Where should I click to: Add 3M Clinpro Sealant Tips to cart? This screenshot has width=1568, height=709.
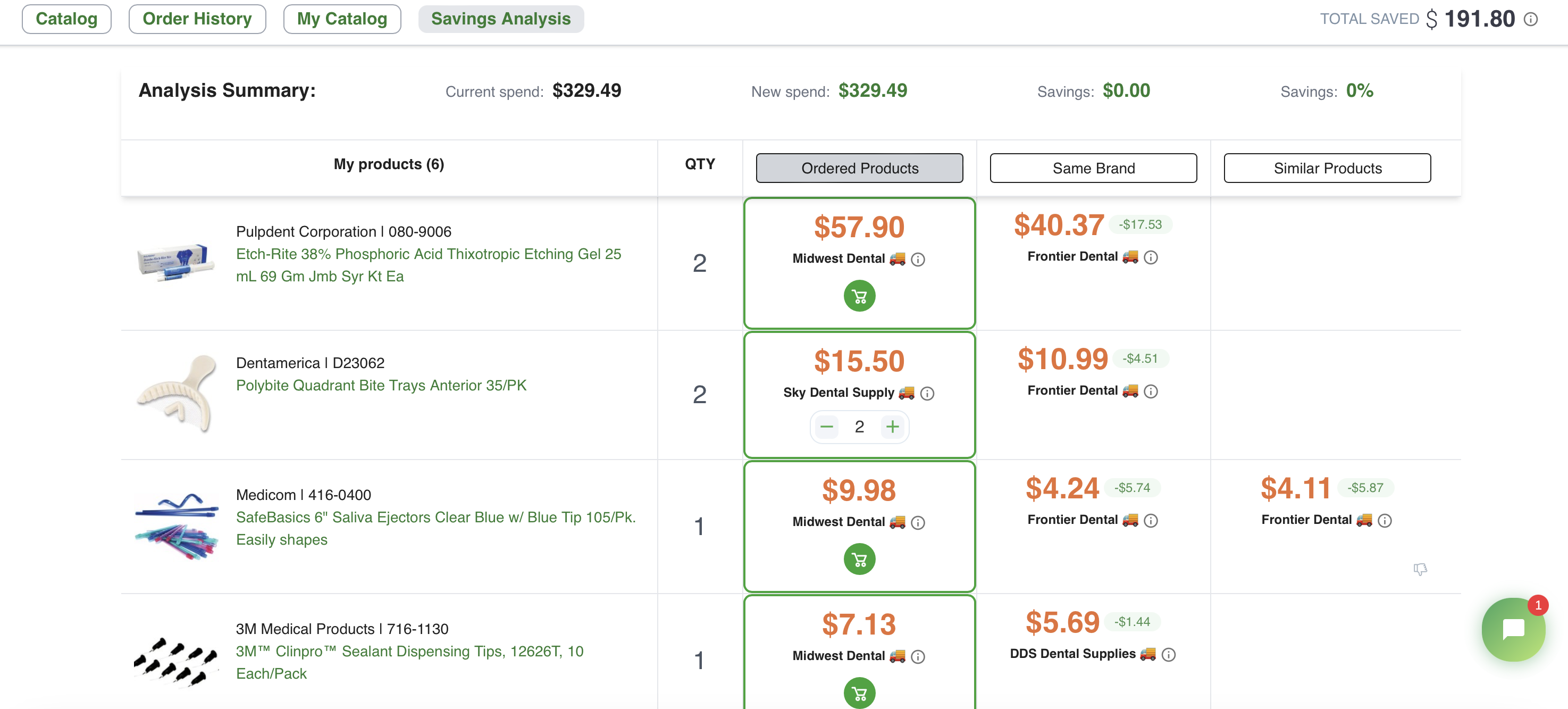(859, 693)
